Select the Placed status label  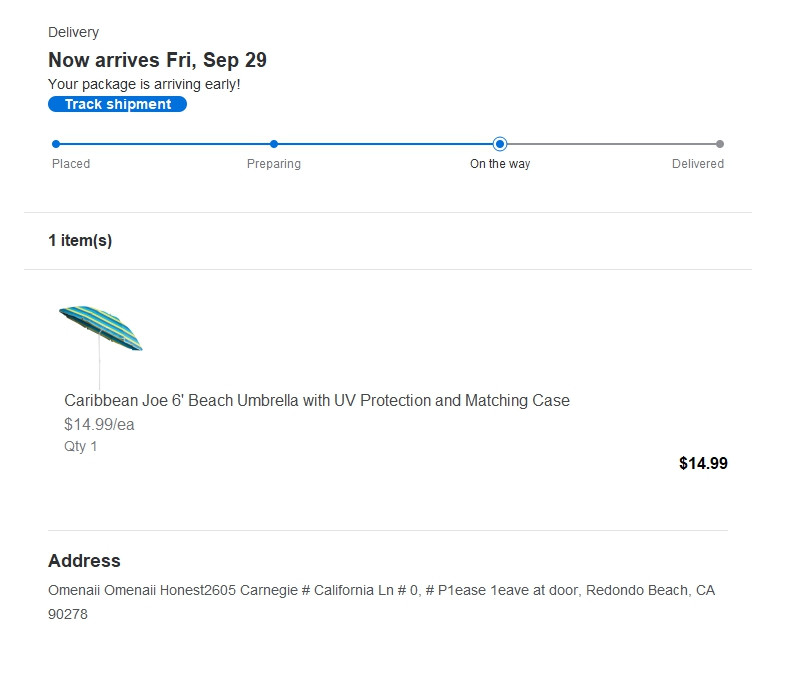tap(71, 164)
